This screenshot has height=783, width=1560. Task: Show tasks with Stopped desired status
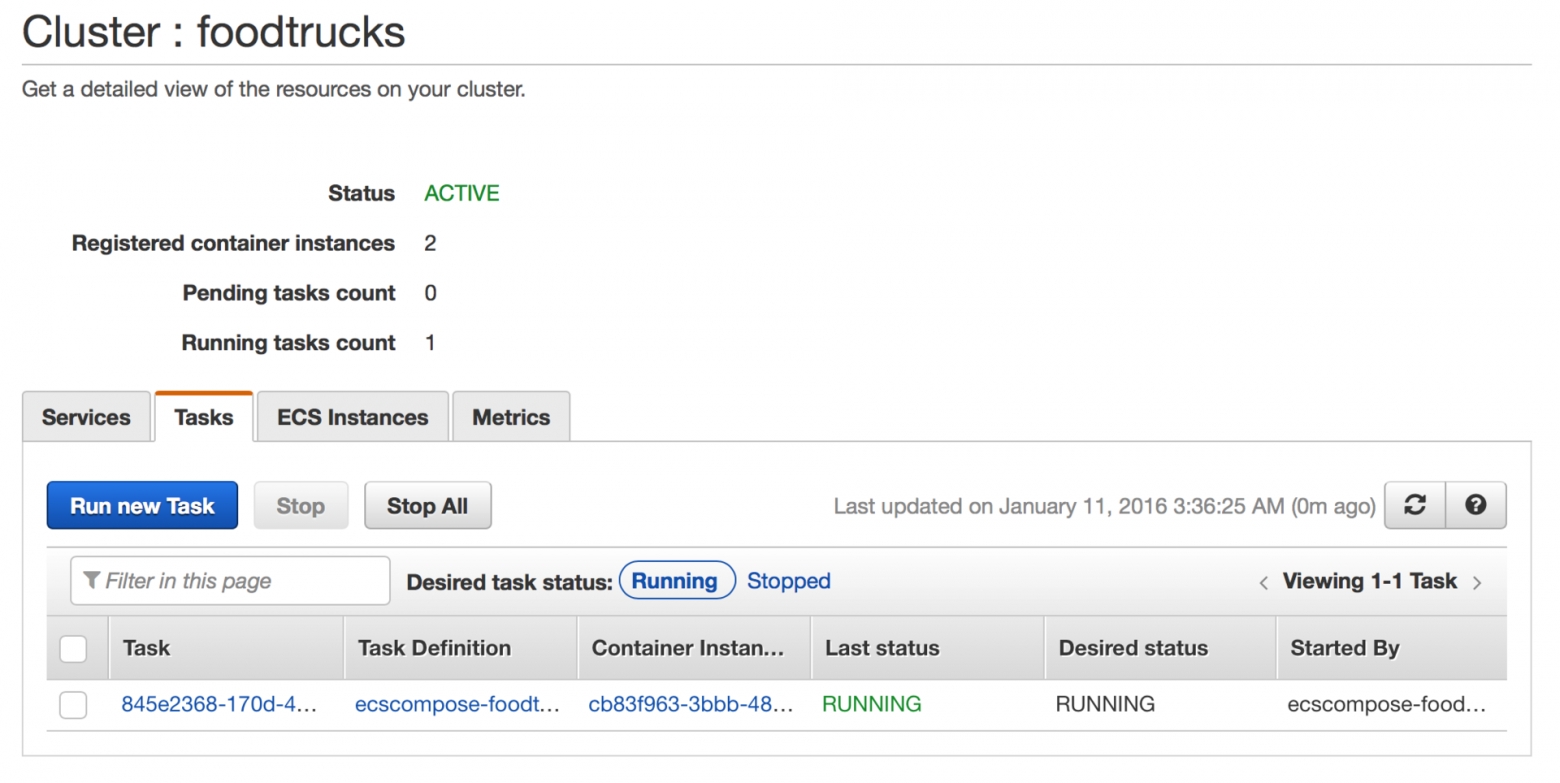pyautogui.click(x=789, y=581)
